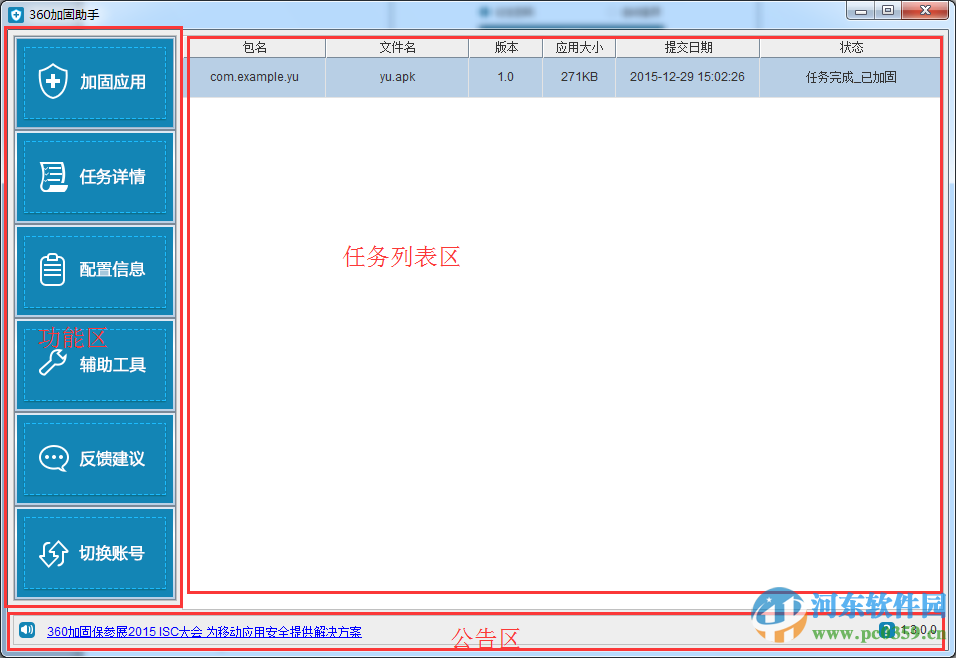Viewport: 956px width, 658px height.
Task: Open the 反馈建议 feedback button
Action: click(x=95, y=459)
